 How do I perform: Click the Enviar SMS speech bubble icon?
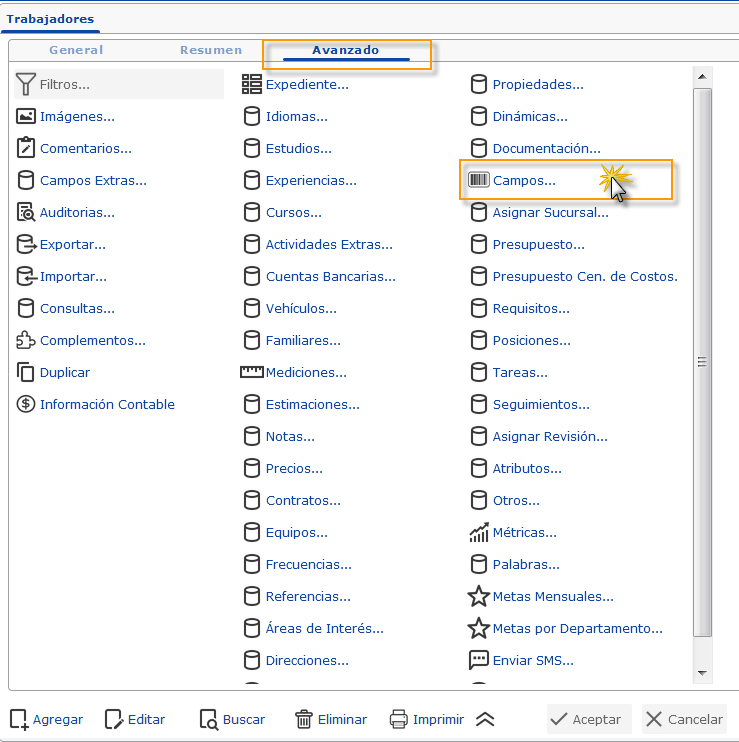[x=479, y=661]
